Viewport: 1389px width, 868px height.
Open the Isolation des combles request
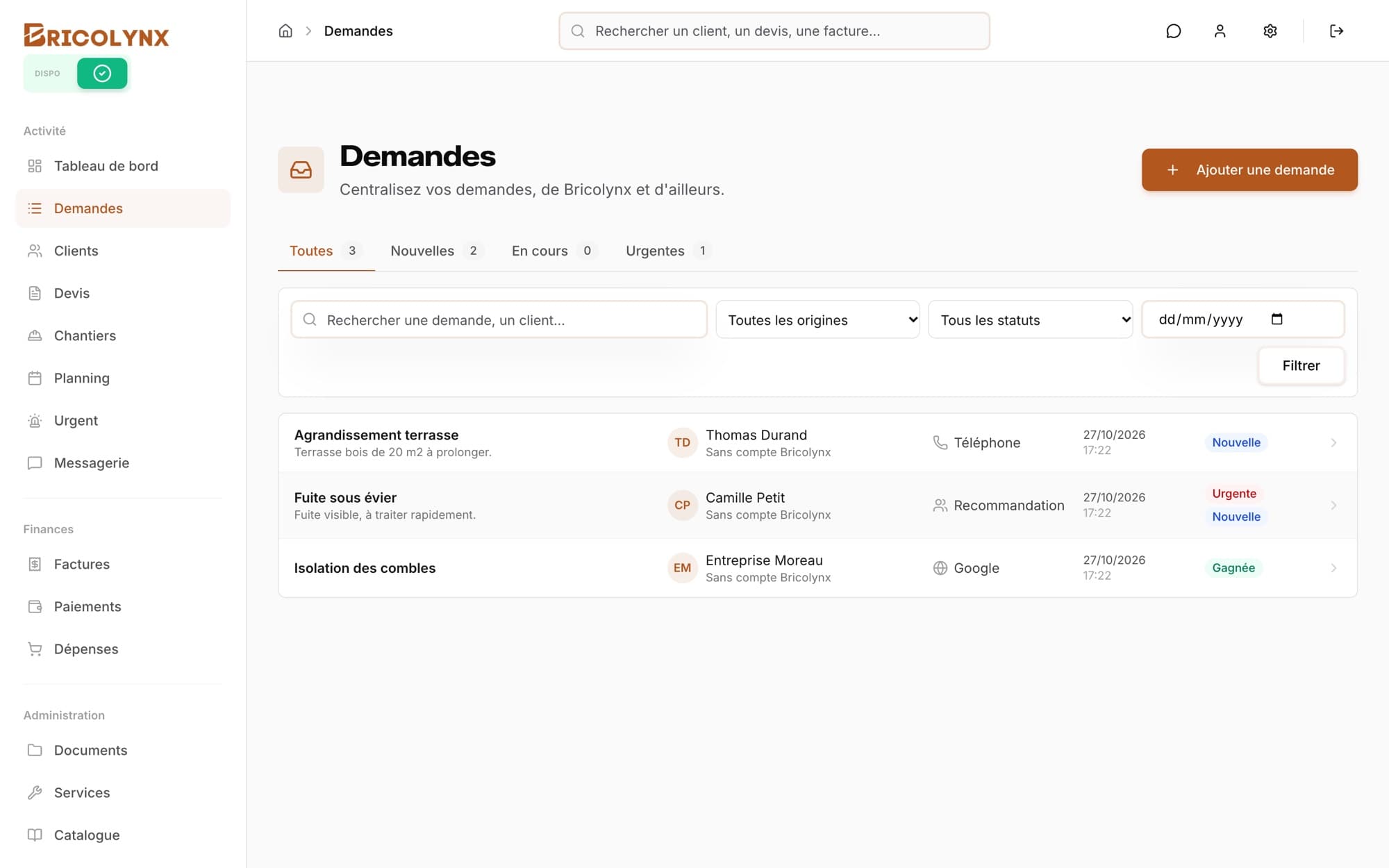coord(817,567)
